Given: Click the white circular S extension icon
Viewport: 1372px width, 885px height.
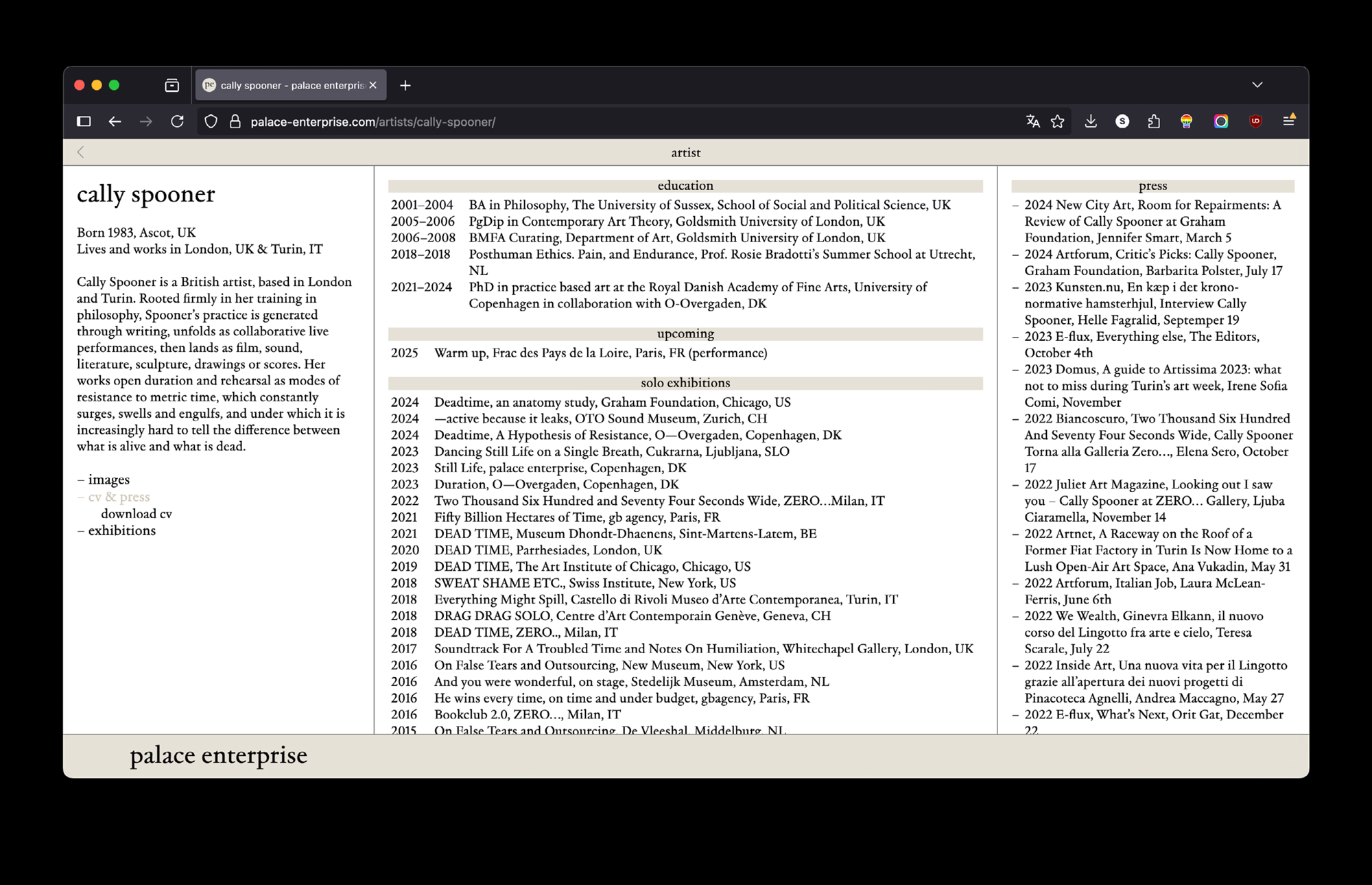Looking at the screenshot, I should click(x=1122, y=121).
